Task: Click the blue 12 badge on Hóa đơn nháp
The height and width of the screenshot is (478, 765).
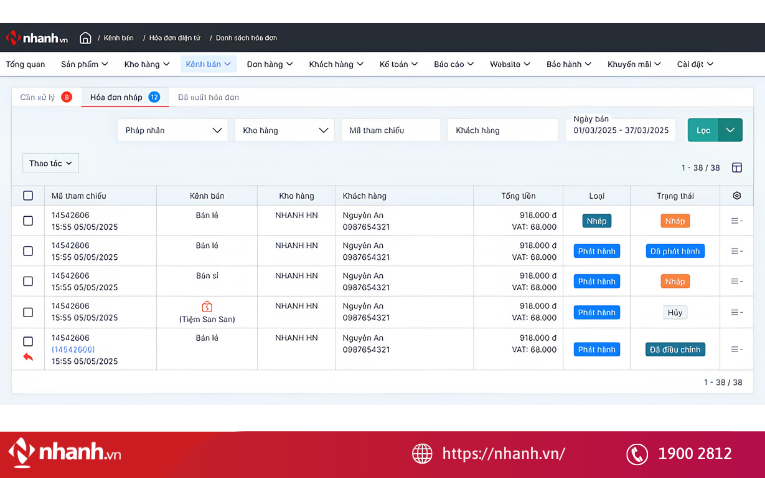Action: (154, 97)
